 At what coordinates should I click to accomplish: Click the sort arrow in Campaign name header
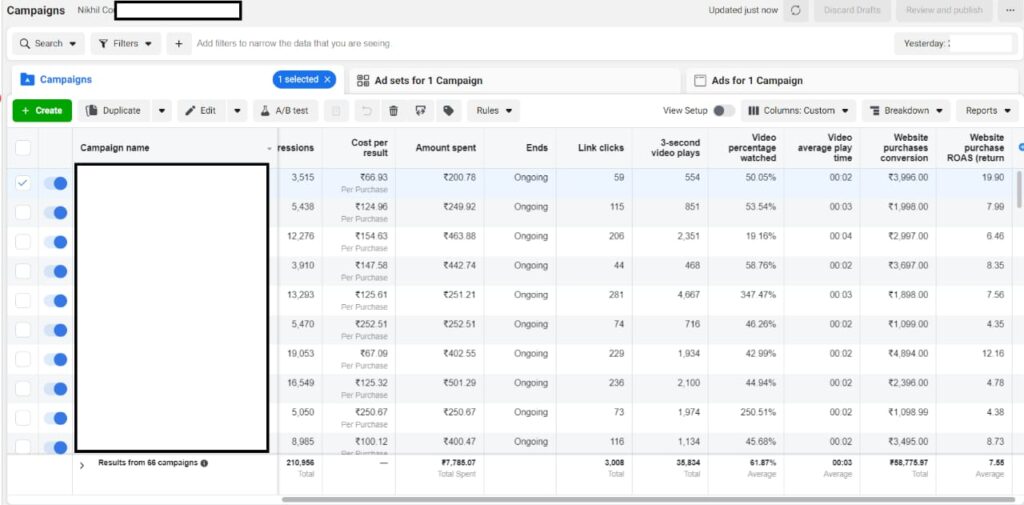[269, 149]
